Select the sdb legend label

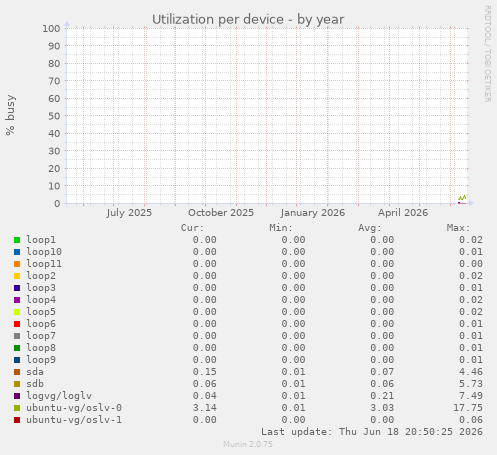click(x=35, y=384)
